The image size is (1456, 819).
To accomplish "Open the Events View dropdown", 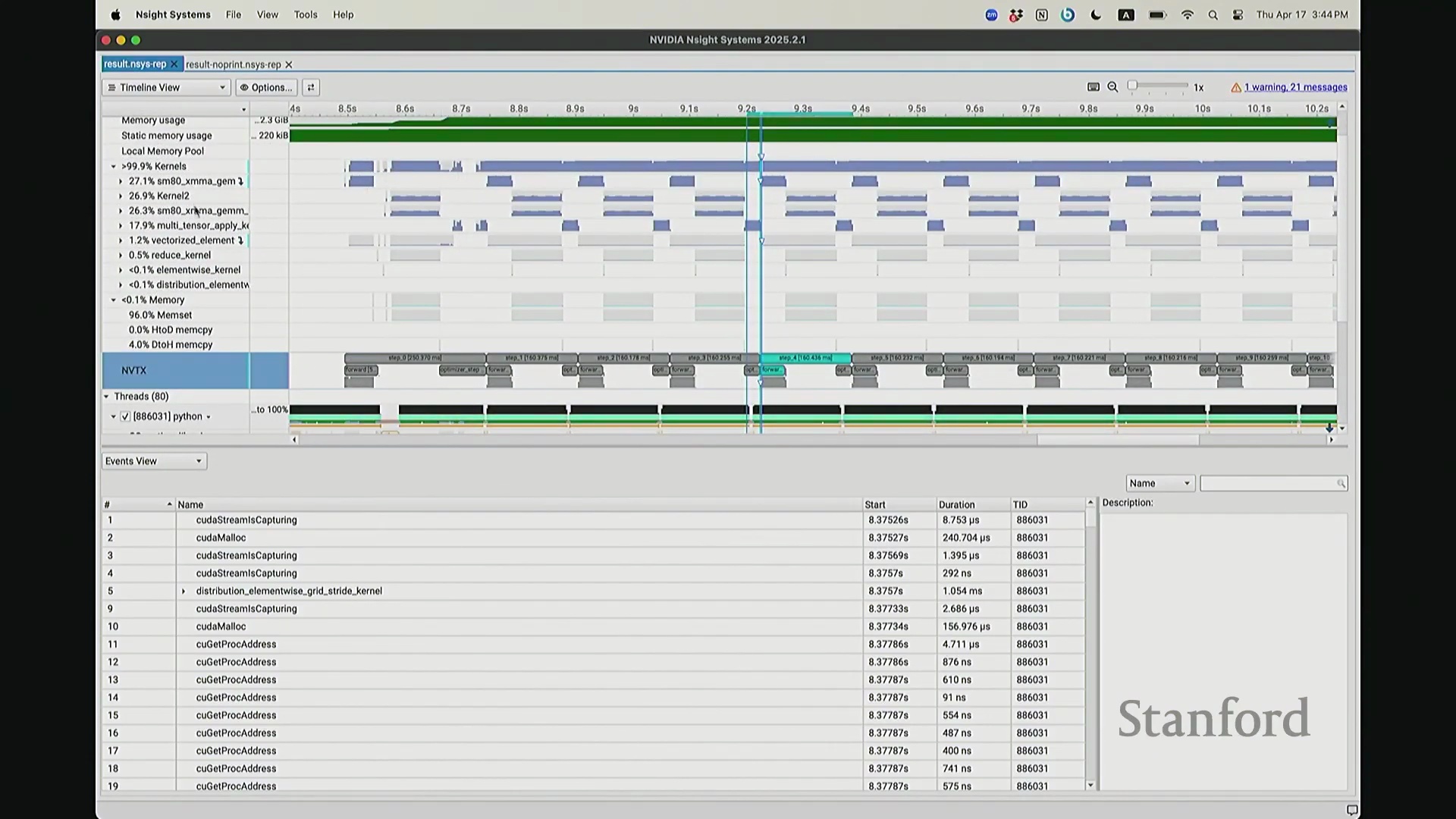I will [154, 461].
